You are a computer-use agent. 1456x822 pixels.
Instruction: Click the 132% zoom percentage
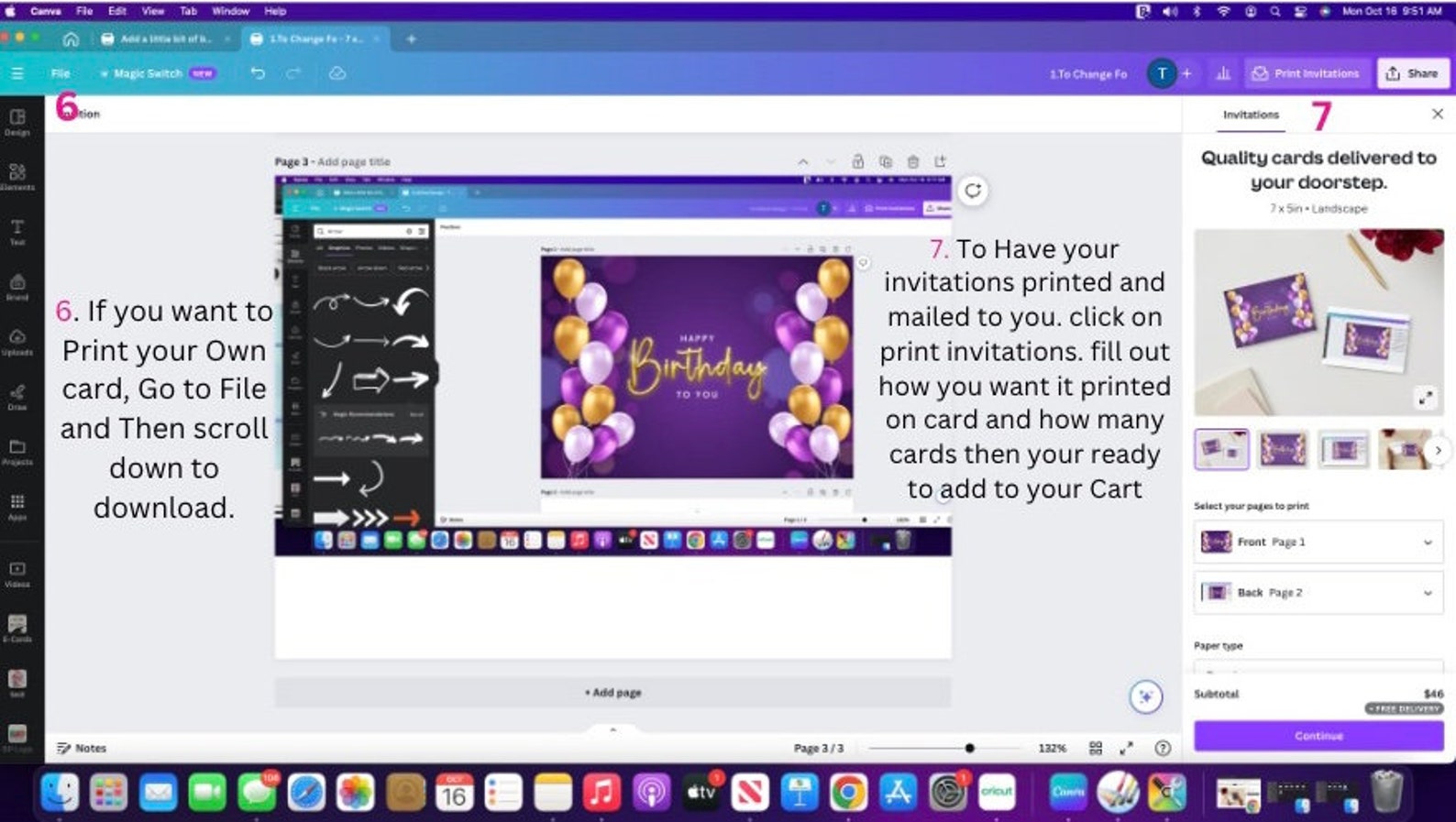(1052, 749)
